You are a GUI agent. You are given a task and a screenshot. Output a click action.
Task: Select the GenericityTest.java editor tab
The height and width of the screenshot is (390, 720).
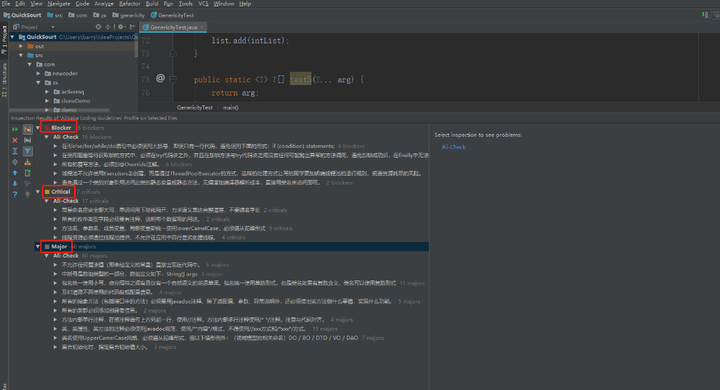tap(173, 27)
